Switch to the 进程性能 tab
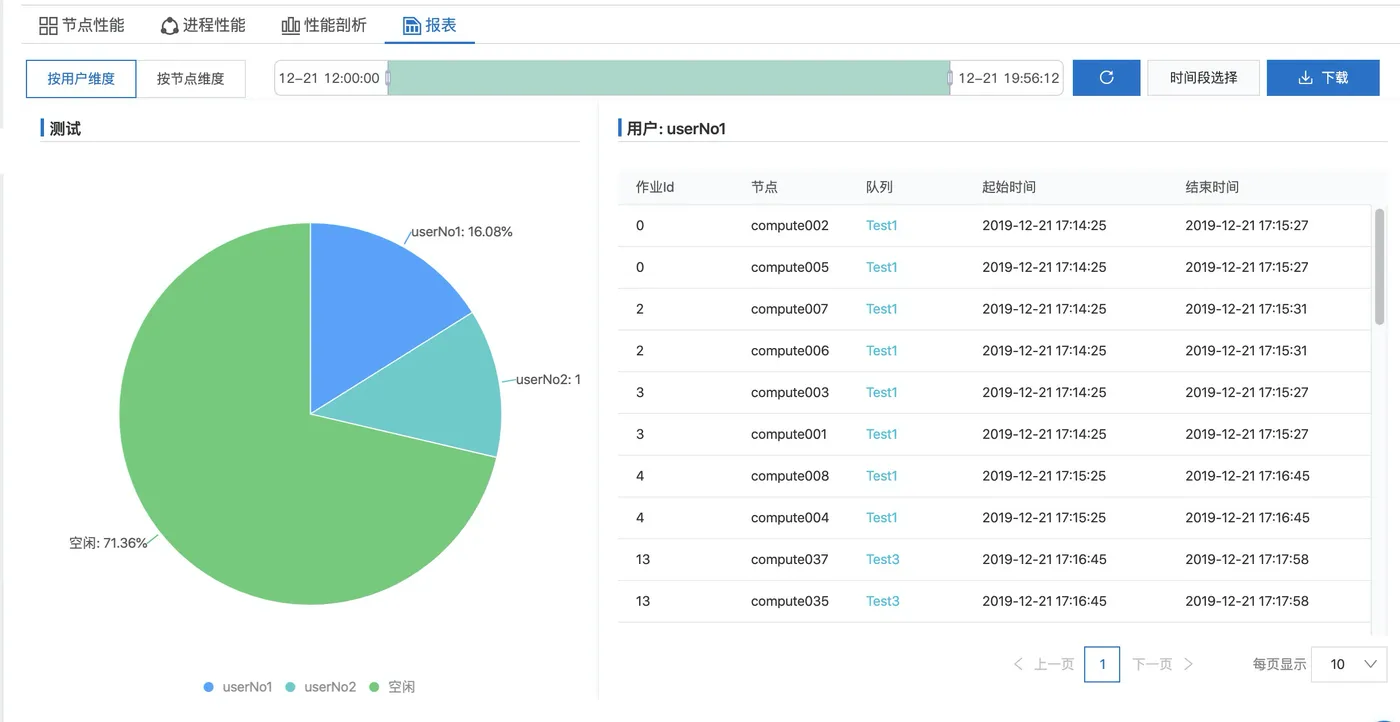Image resolution: width=1400 pixels, height=722 pixels. [x=203, y=25]
